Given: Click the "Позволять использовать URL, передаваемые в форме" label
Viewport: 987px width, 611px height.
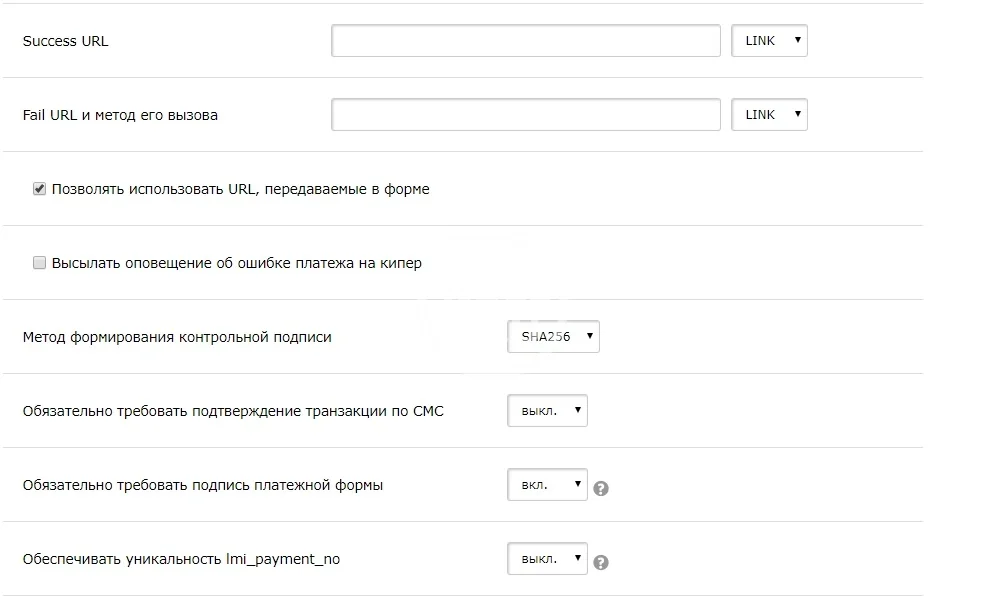Looking at the screenshot, I should click(x=240, y=189).
